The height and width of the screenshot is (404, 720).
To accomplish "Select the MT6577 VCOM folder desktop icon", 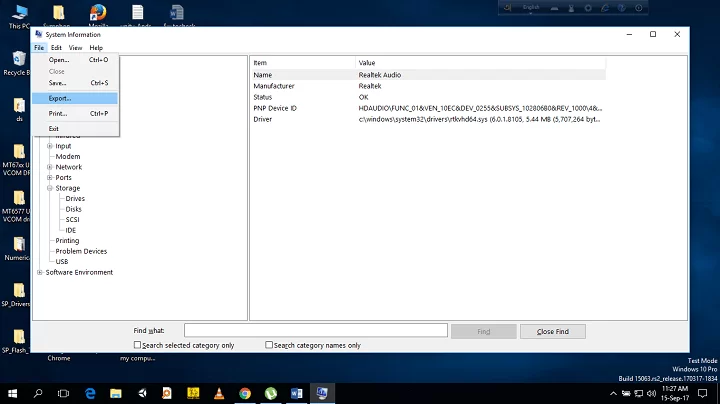I will tap(17, 206).
